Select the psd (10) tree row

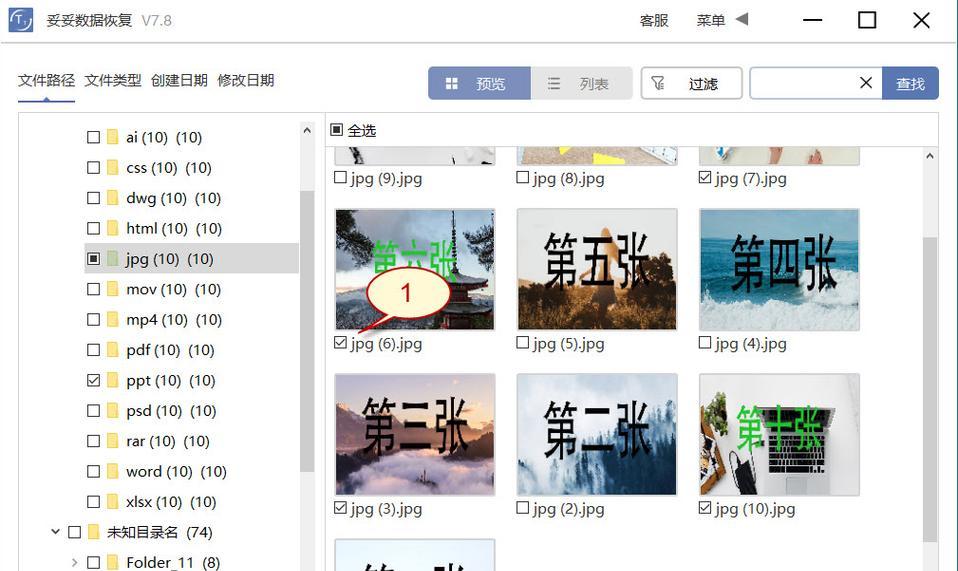(191, 410)
